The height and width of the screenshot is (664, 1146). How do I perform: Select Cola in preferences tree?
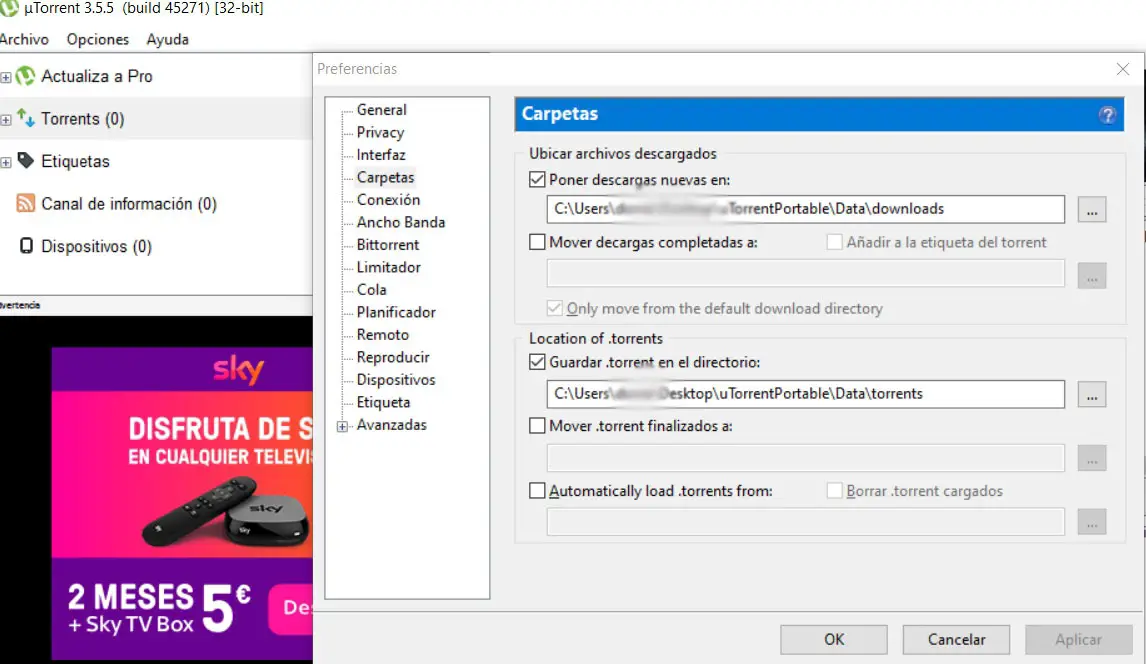[371, 290]
